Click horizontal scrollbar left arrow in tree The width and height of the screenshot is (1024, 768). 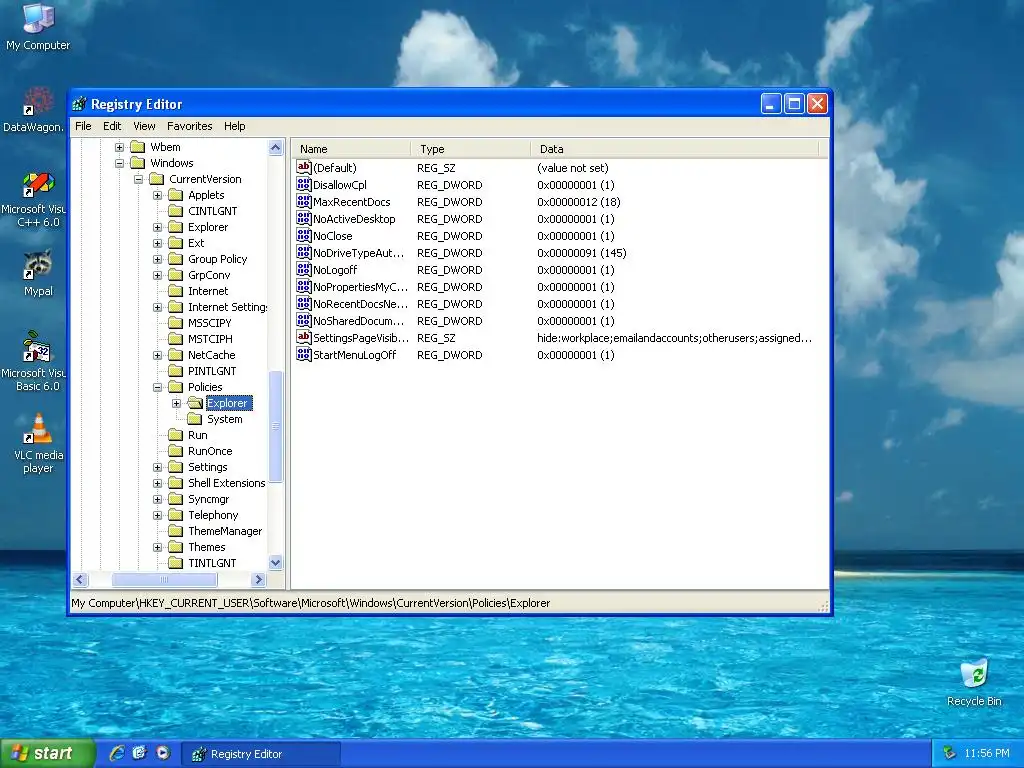click(80, 579)
